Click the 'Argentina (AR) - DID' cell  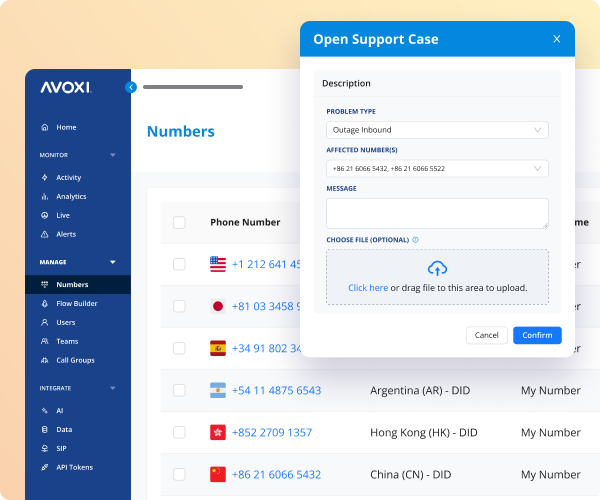(420, 391)
